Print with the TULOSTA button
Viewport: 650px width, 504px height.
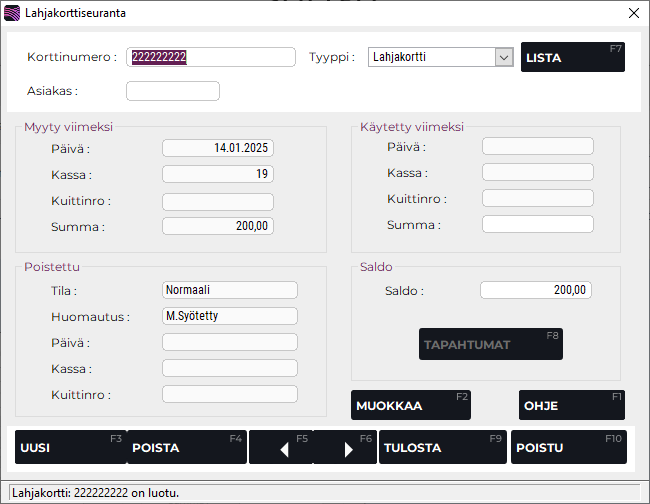click(442, 447)
